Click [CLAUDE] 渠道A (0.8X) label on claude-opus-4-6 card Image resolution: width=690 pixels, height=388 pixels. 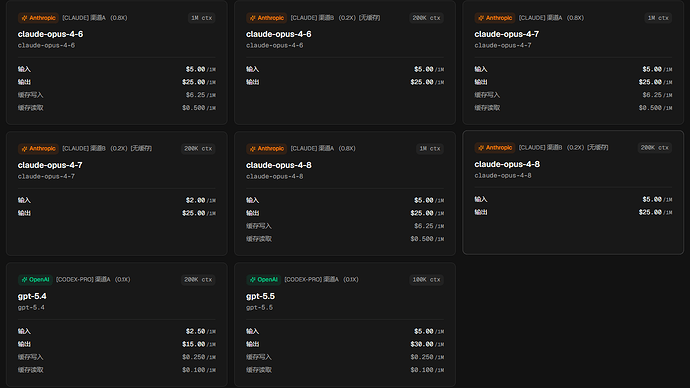point(95,18)
